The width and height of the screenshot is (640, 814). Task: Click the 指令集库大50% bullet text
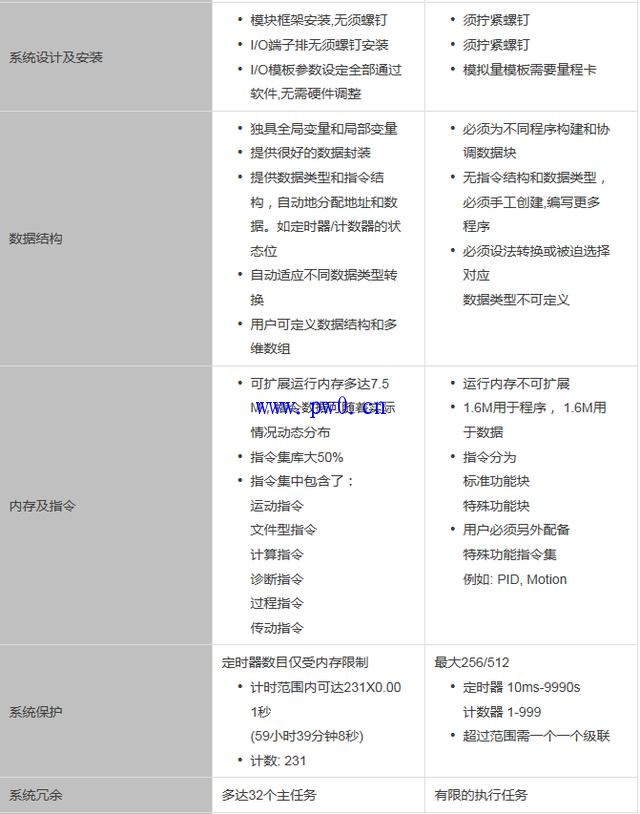click(x=296, y=457)
